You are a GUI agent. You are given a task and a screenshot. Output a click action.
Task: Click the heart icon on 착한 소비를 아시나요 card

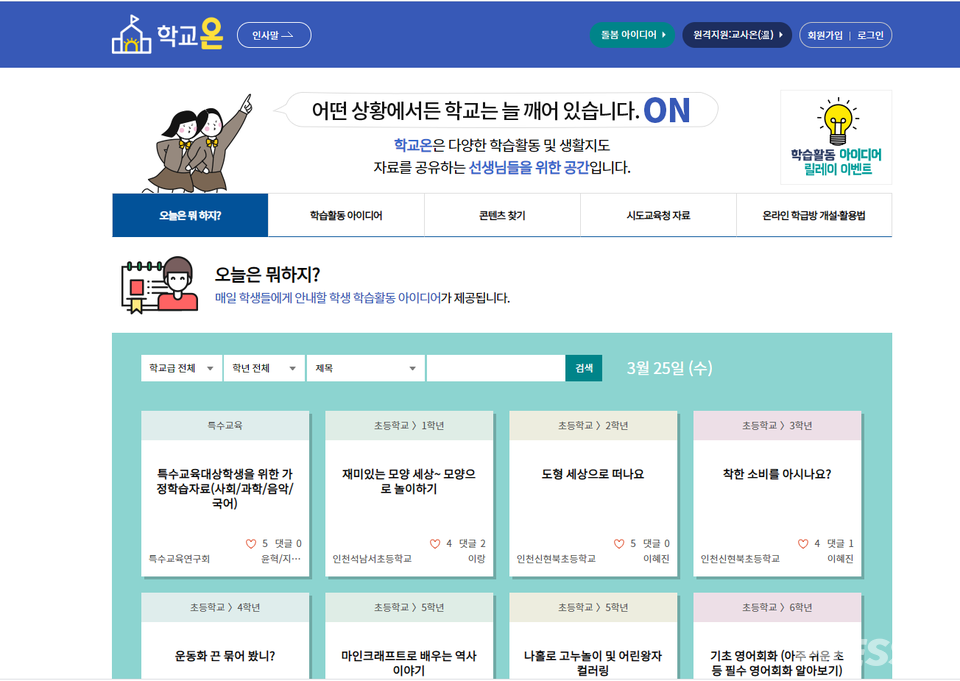tap(803, 544)
